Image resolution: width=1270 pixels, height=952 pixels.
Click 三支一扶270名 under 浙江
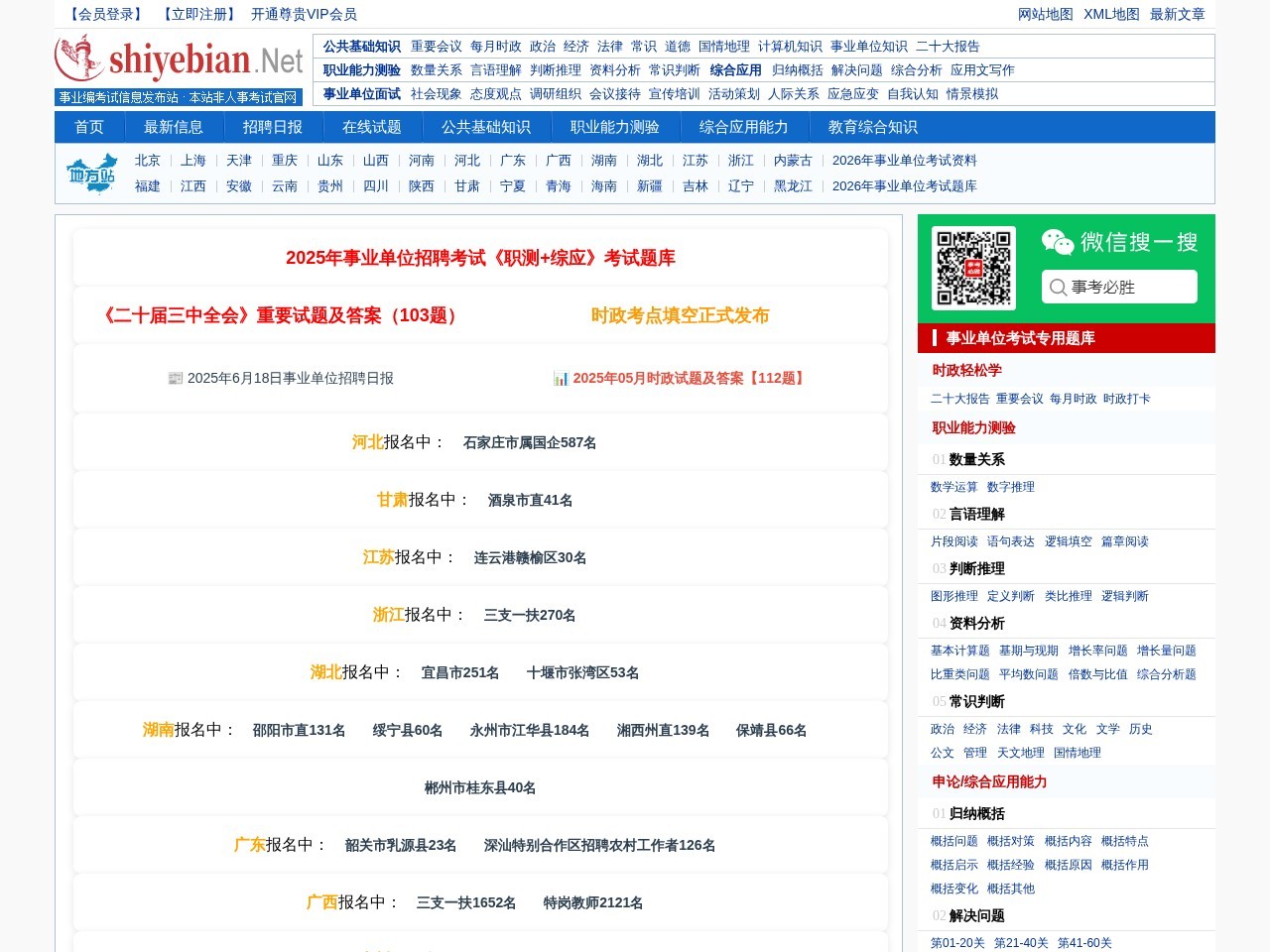coord(530,615)
